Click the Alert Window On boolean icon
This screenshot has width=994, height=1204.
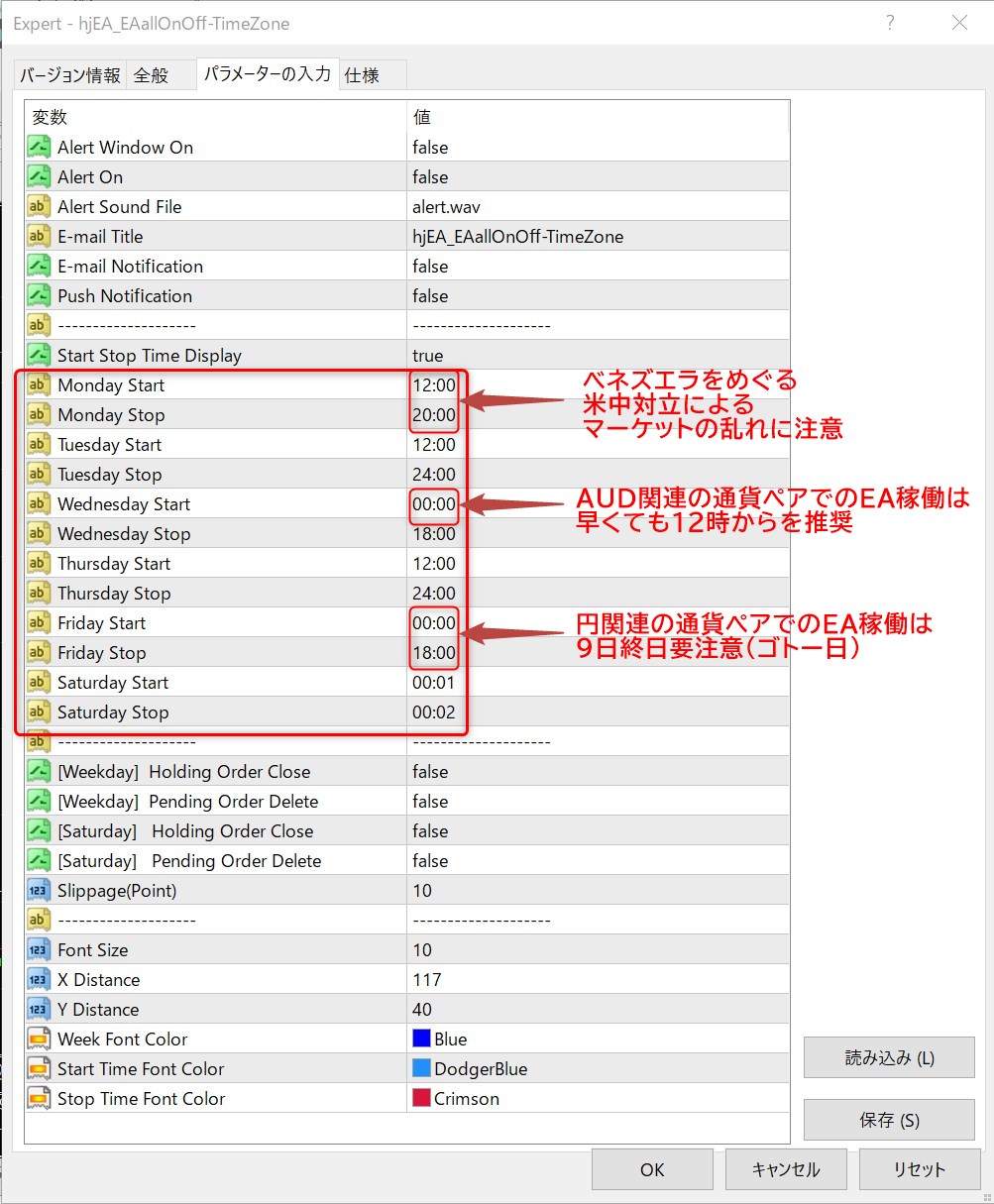tap(39, 148)
